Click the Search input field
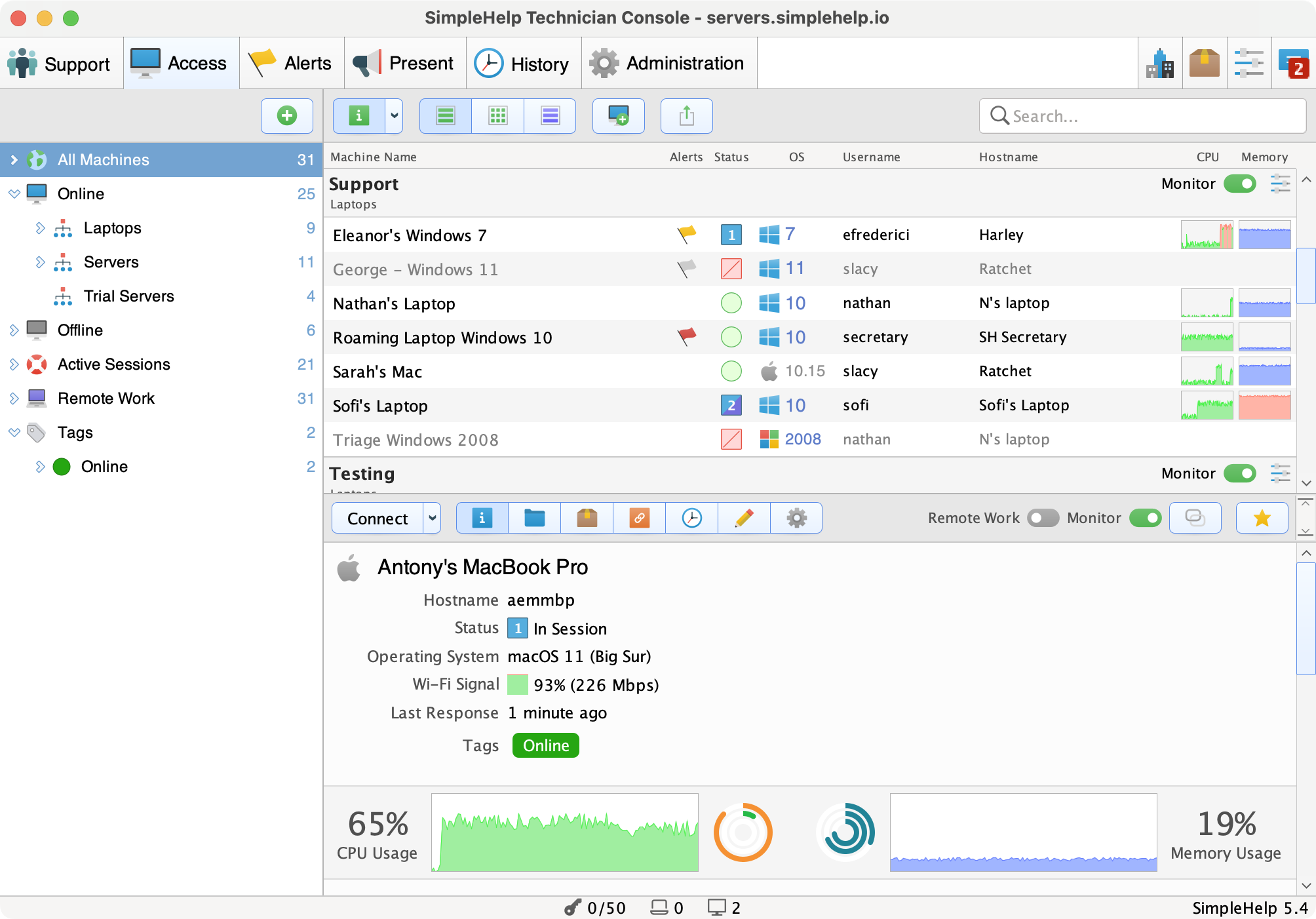 pyautogui.click(x=1142, y=116)
